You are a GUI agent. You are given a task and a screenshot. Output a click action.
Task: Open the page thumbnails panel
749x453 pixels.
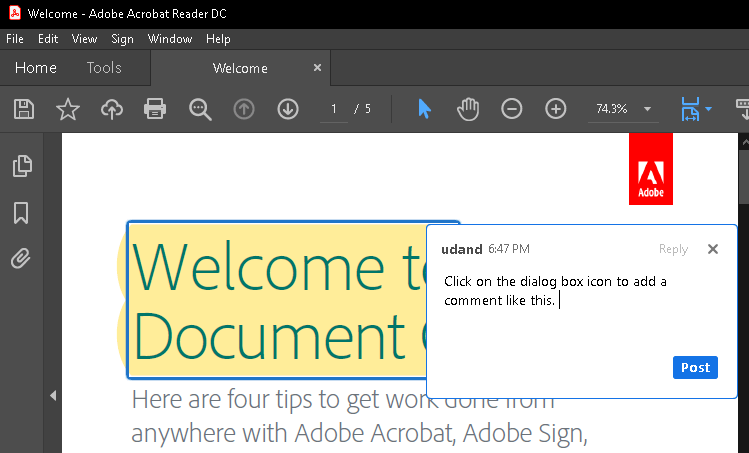pos(21,166)
